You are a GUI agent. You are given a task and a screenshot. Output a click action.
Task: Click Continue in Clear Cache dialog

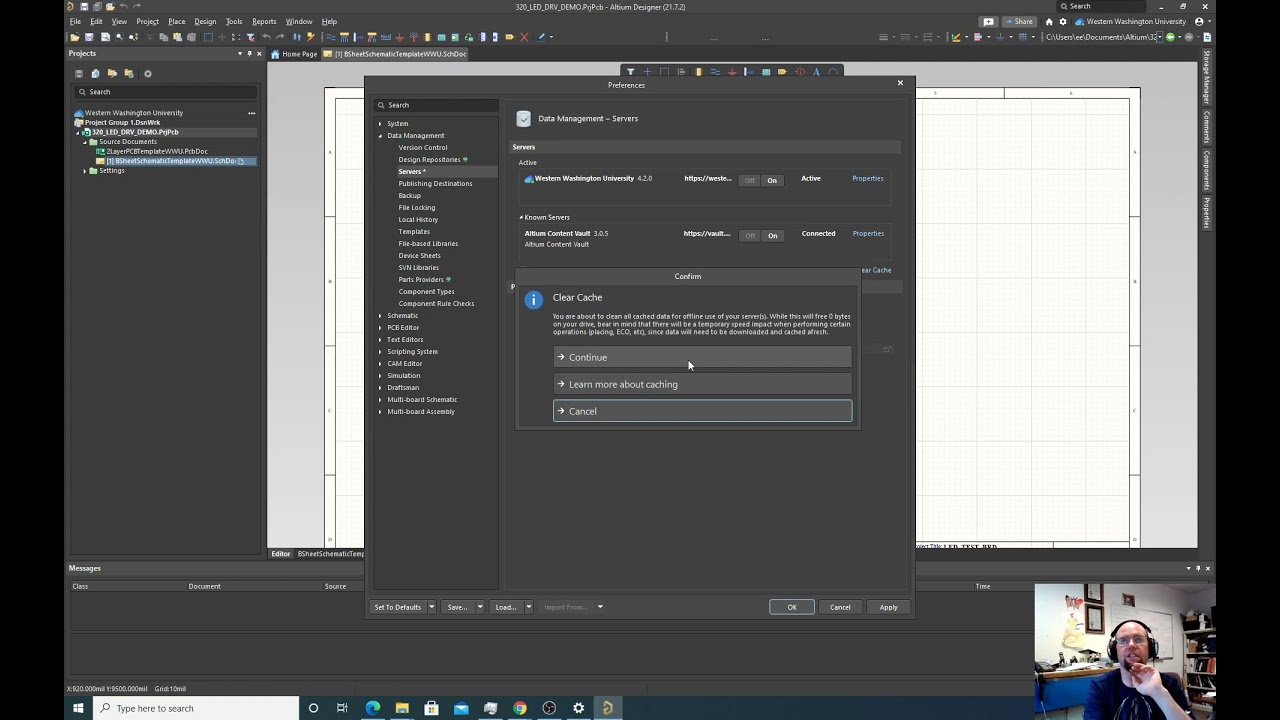coord(702,357)
